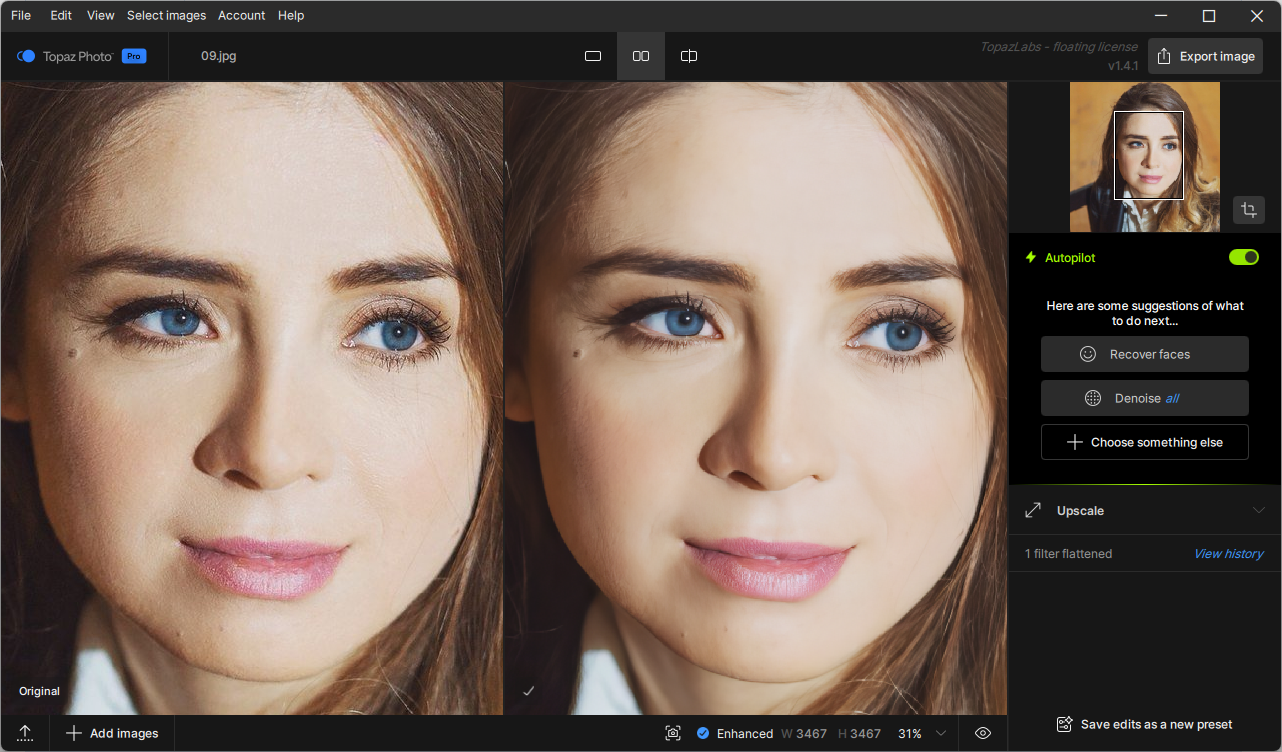Click Choose something else
The height and width of the screenshot is (752, 1282).
(x=1145, y=442)
